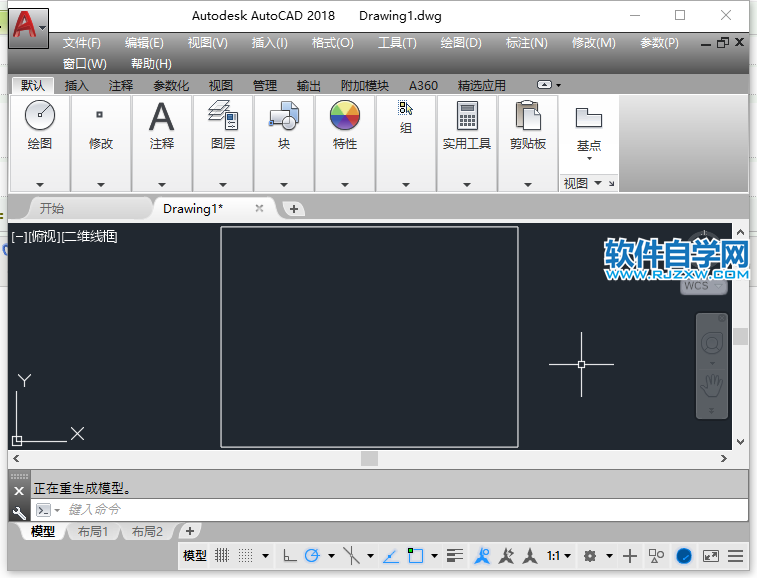Click the workspace switching gear icon
The width and height of the screenshot is (757, 578).
click(x=589, y=556)
